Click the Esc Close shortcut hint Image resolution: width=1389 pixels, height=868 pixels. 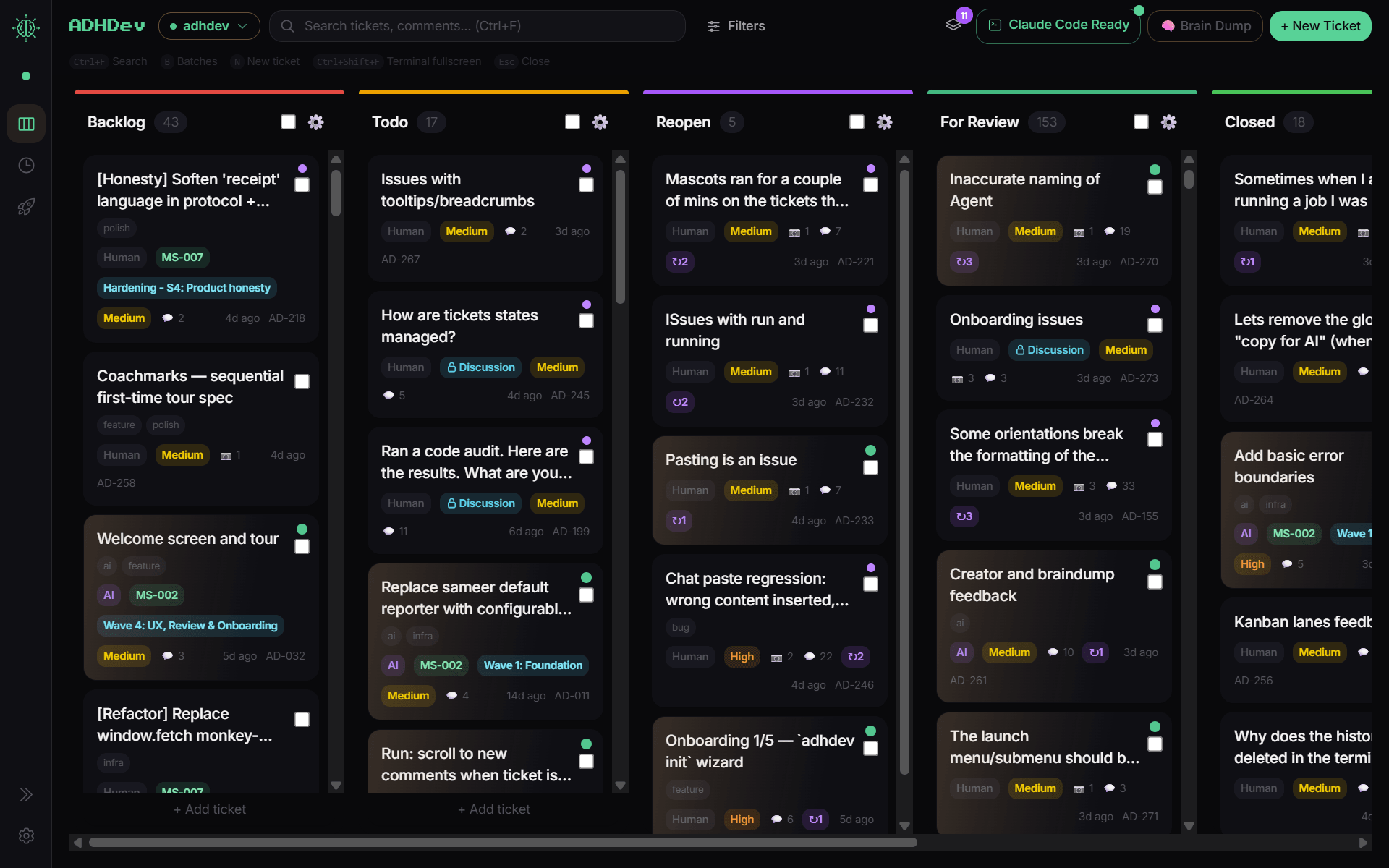[x=522, y=61]
